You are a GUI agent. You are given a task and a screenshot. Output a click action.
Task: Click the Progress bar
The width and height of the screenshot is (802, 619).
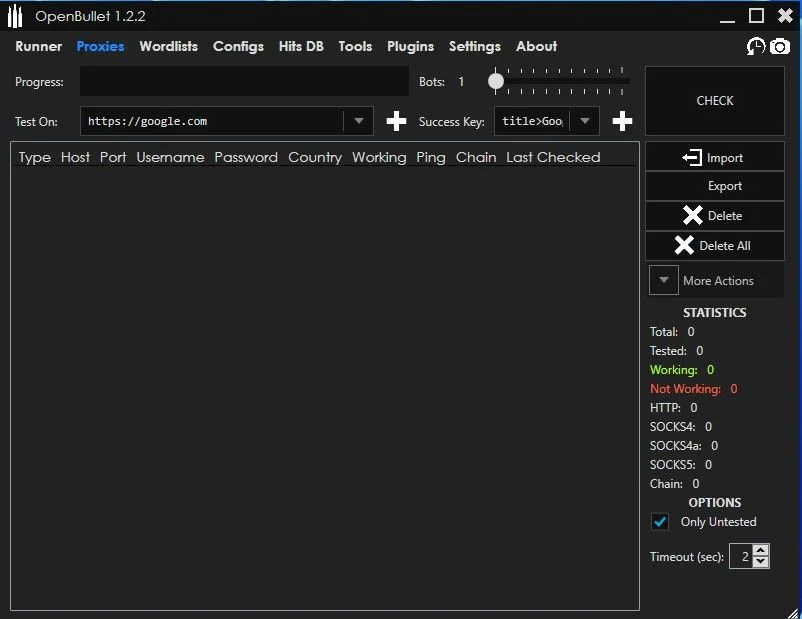click(x=244, y=81)
